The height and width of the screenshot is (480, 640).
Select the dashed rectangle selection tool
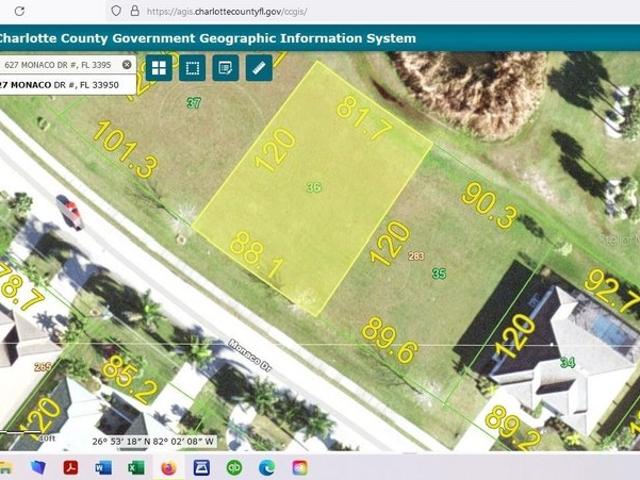point(192,68)
